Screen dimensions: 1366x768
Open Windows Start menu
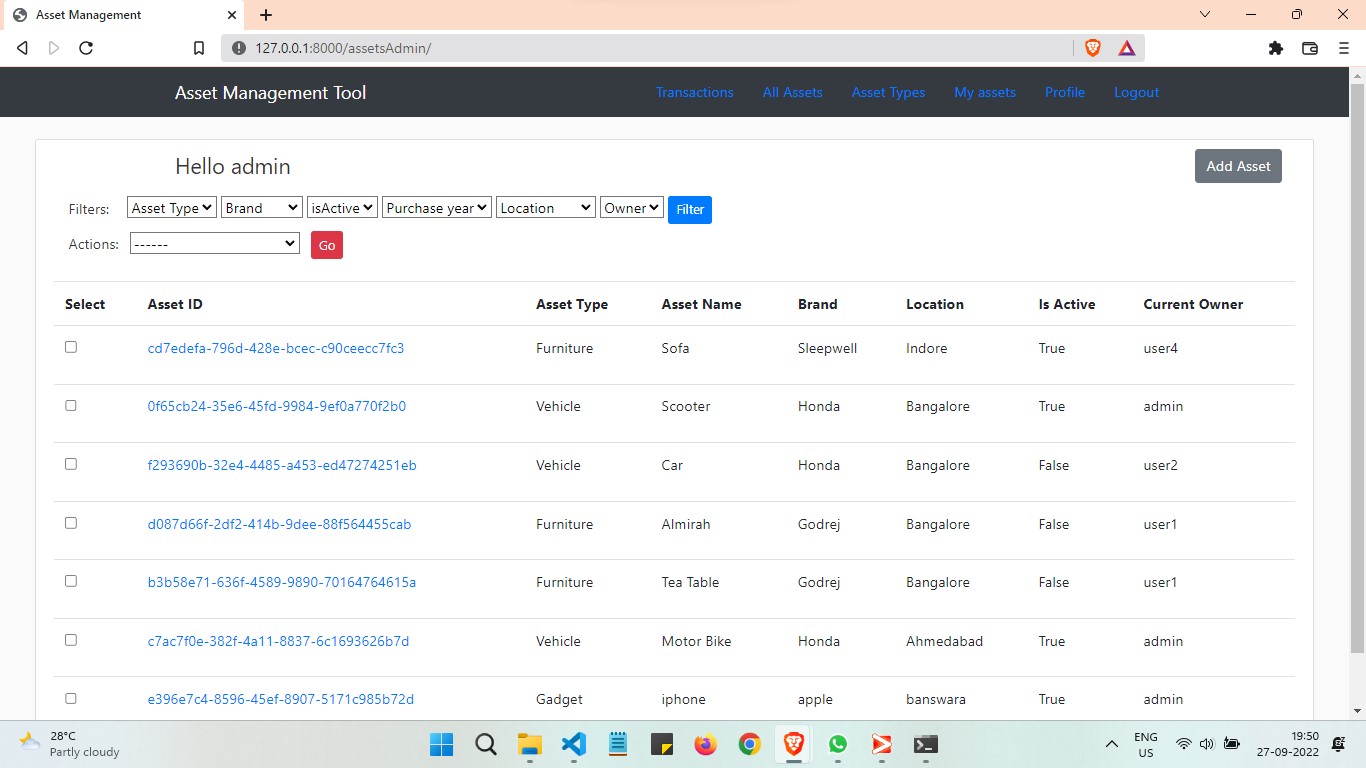click(441, 744)
